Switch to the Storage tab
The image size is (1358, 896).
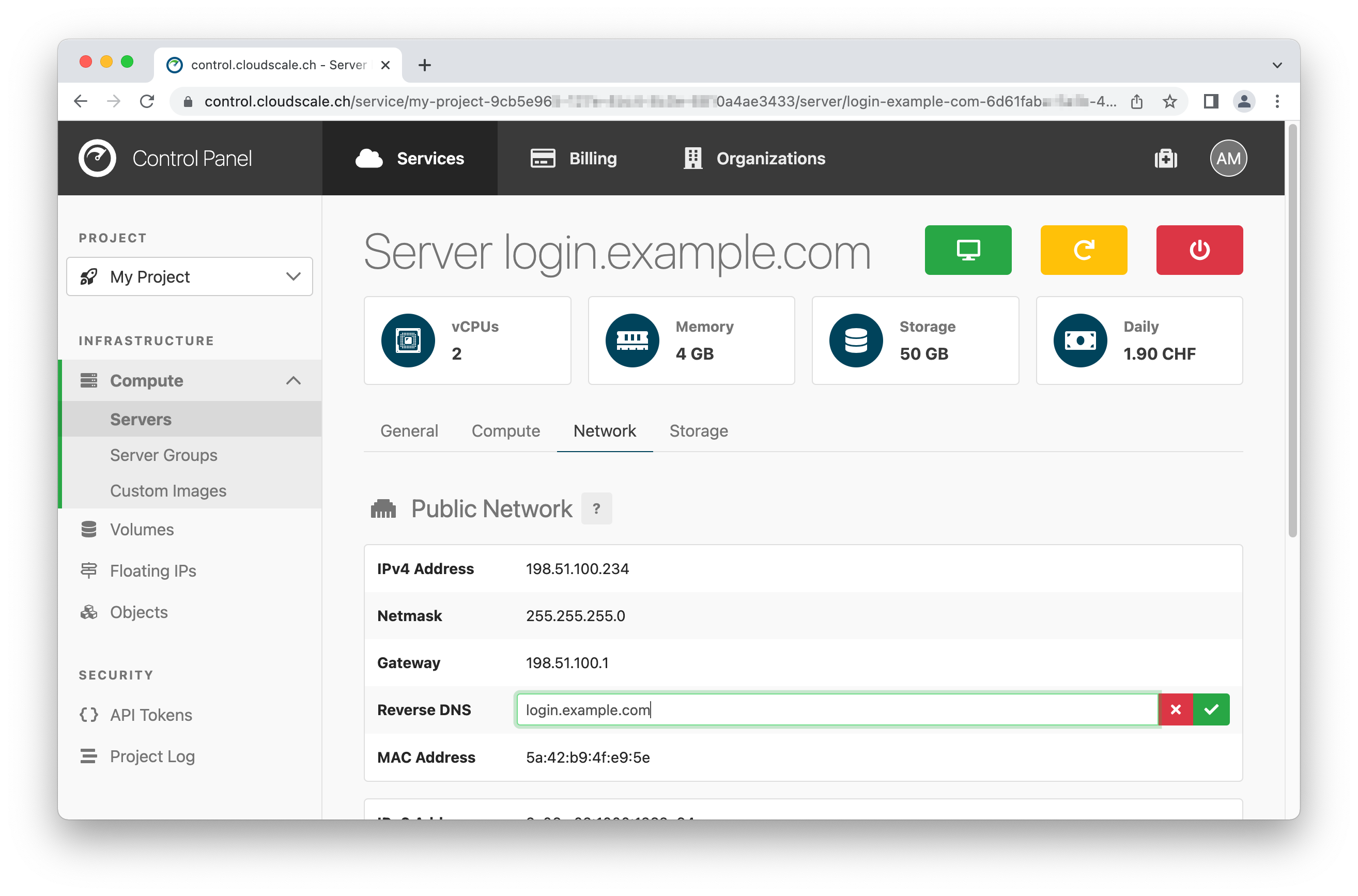point(698,431)
